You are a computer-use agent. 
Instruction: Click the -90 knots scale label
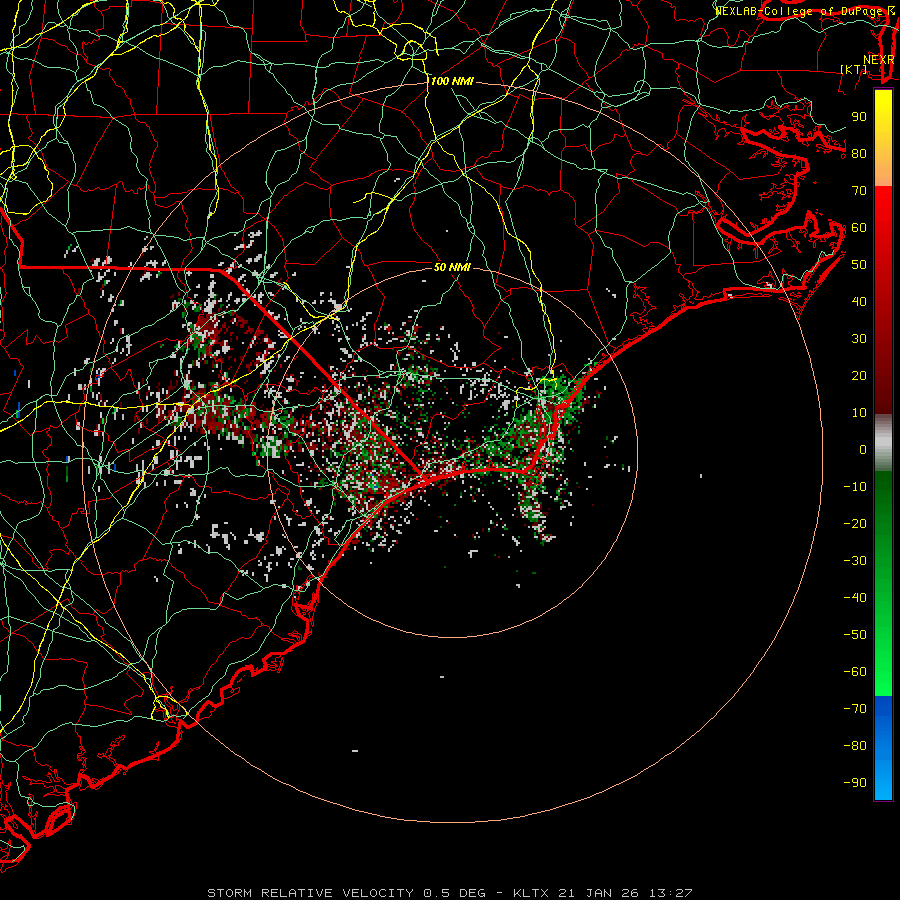coord(855,783)
